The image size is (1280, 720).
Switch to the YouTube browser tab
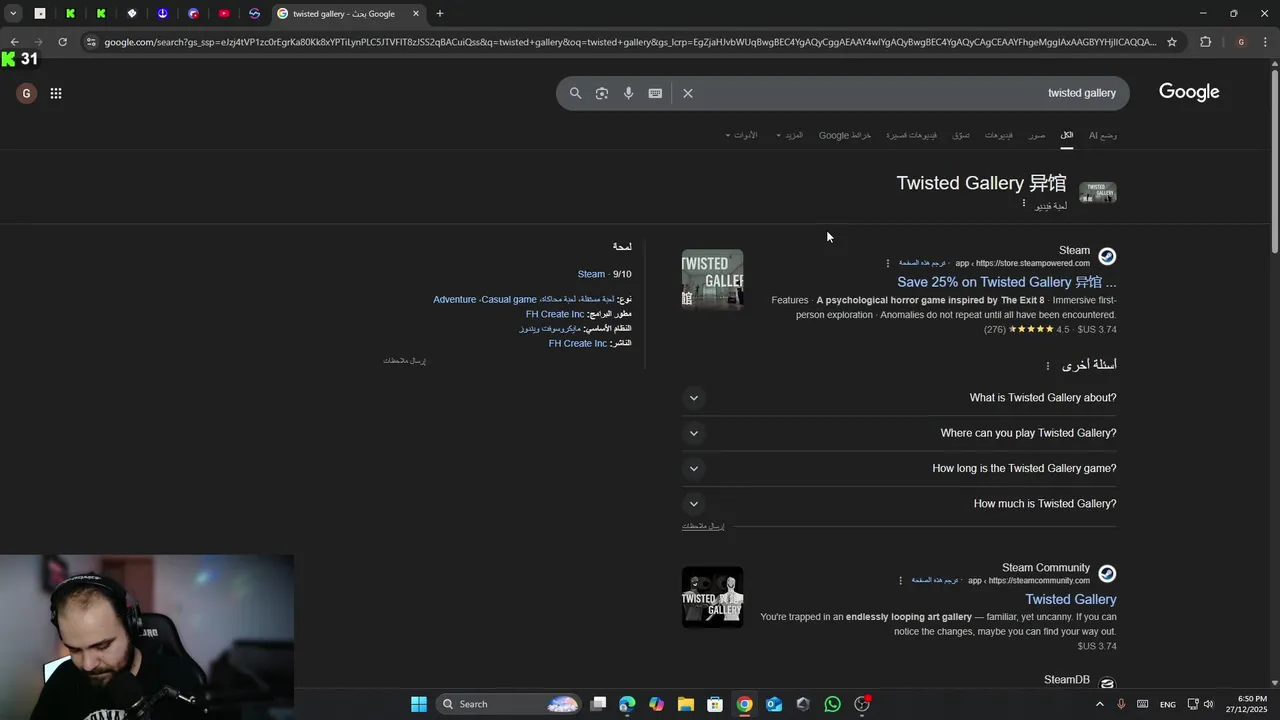click(x=224, y=14)
